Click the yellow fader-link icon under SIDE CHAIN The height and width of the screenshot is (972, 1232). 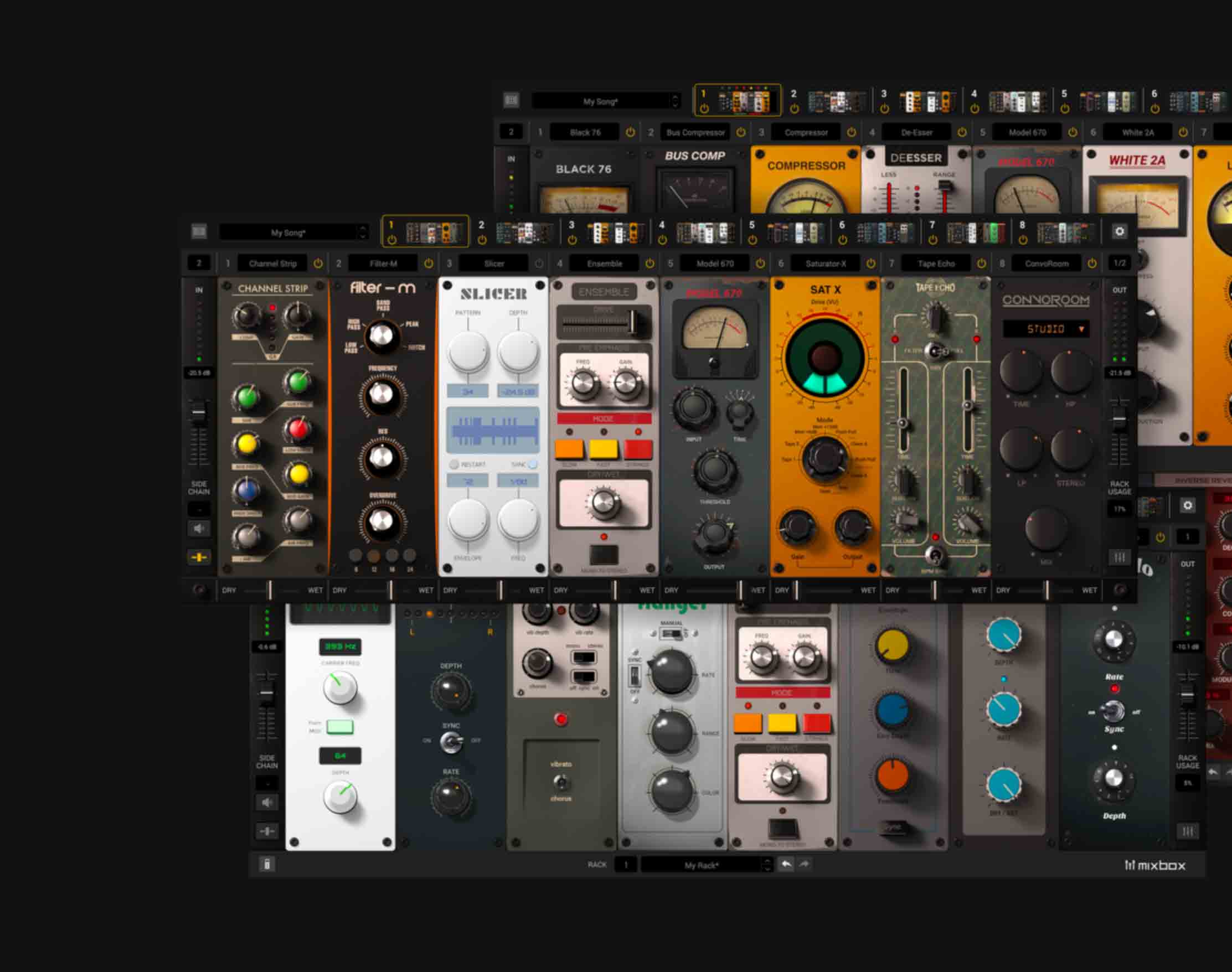(199, 557)
